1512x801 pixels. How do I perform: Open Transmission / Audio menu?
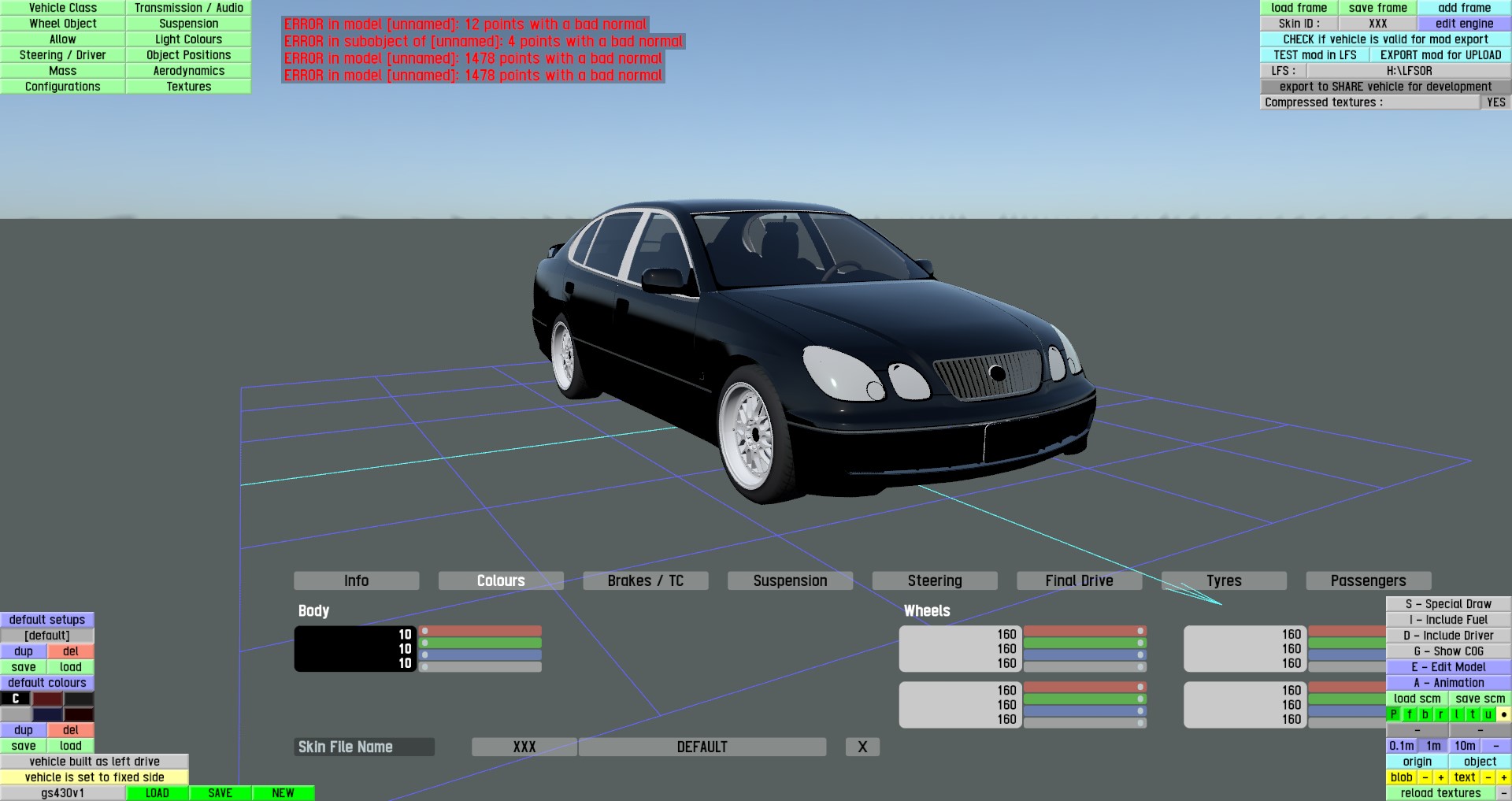pos(189,8)
